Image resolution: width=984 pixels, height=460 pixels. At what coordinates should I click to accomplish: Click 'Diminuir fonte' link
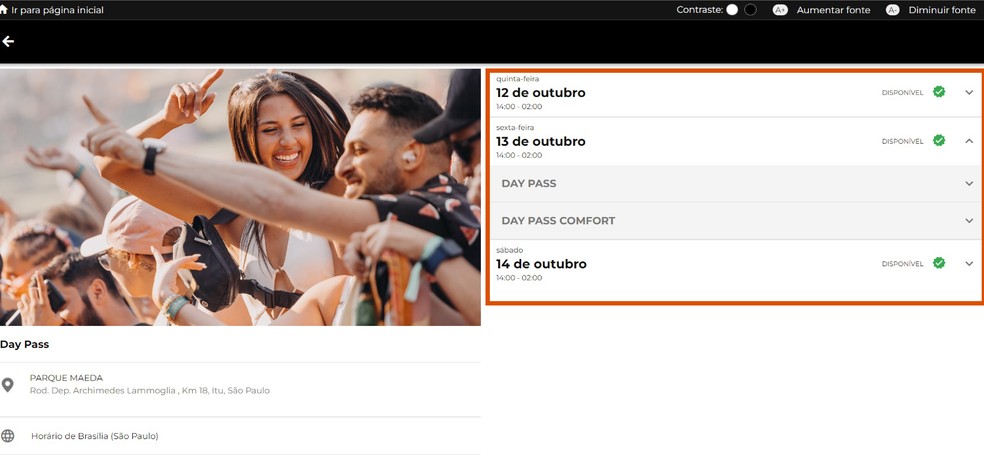942,10
